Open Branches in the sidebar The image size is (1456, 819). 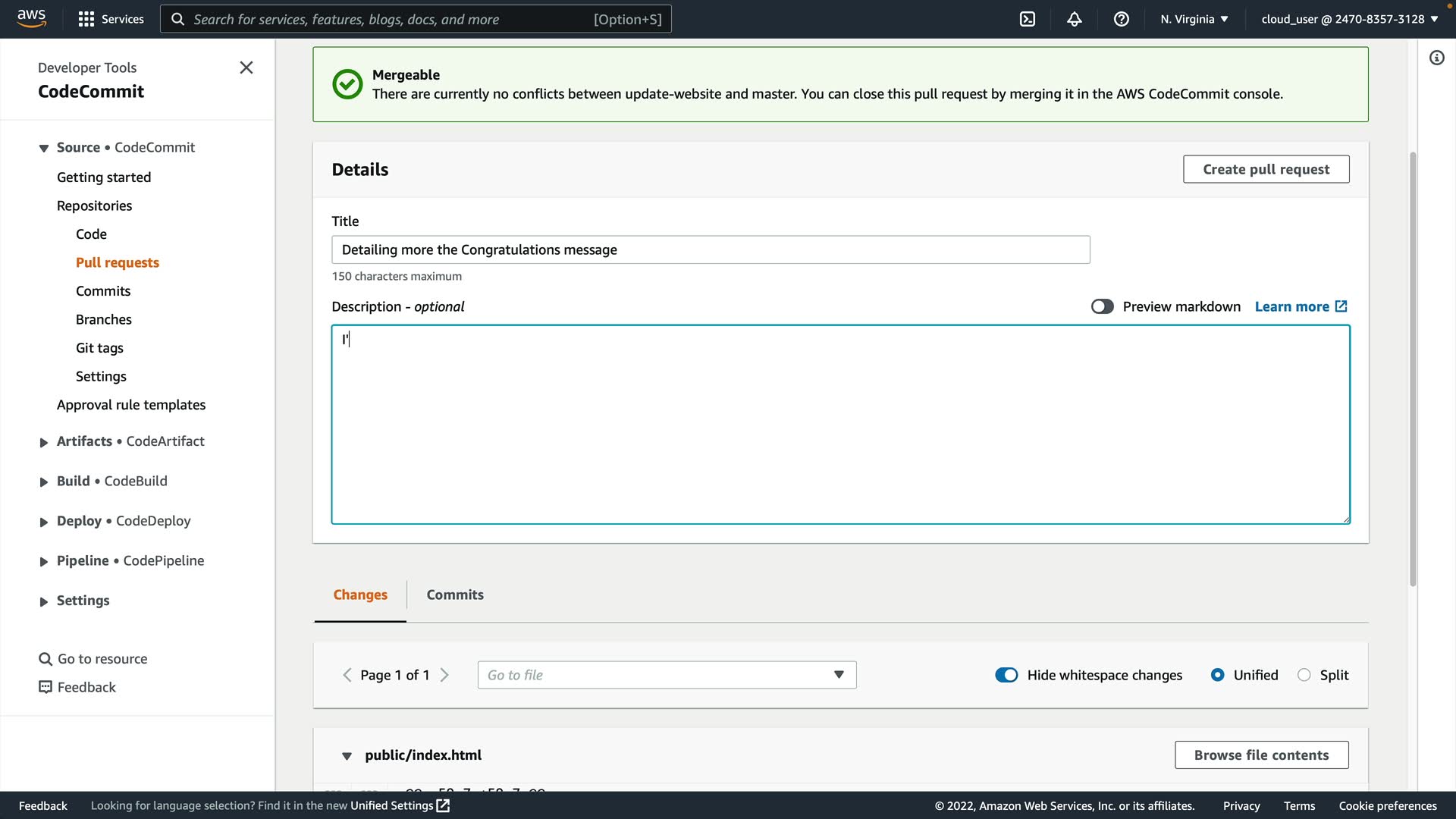coord(104,319)
